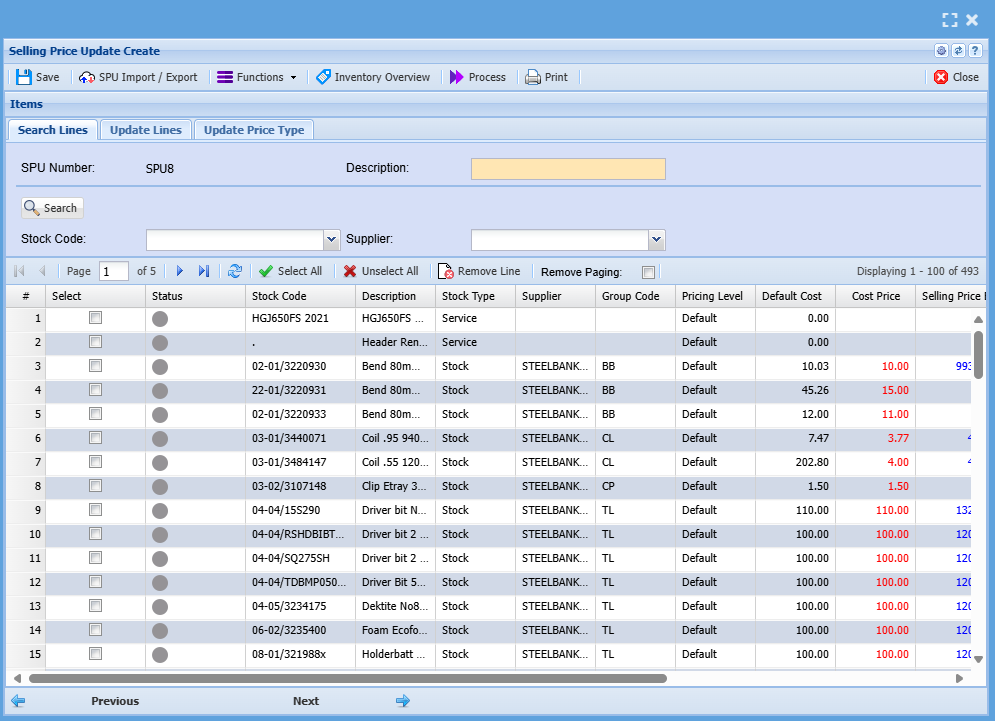Open SPU Import / Export

(x=138, y=77)
